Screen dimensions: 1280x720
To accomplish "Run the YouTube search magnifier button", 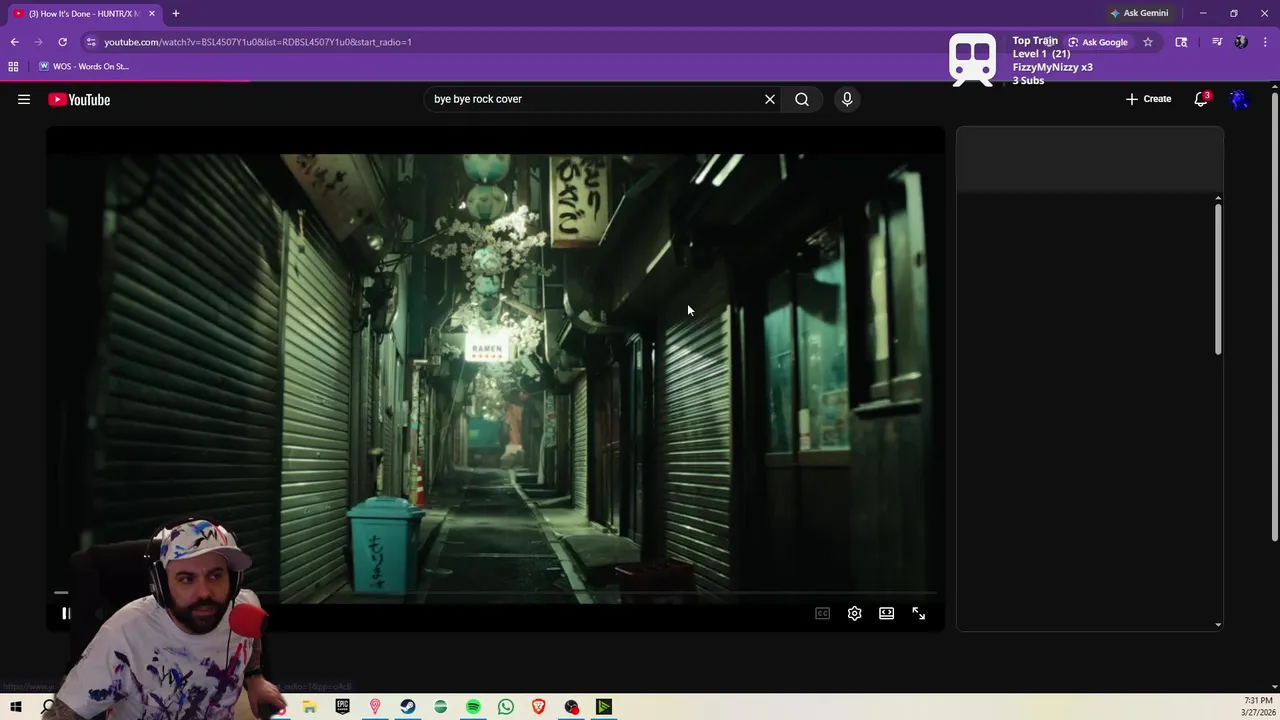I will [x=802, y=99].
